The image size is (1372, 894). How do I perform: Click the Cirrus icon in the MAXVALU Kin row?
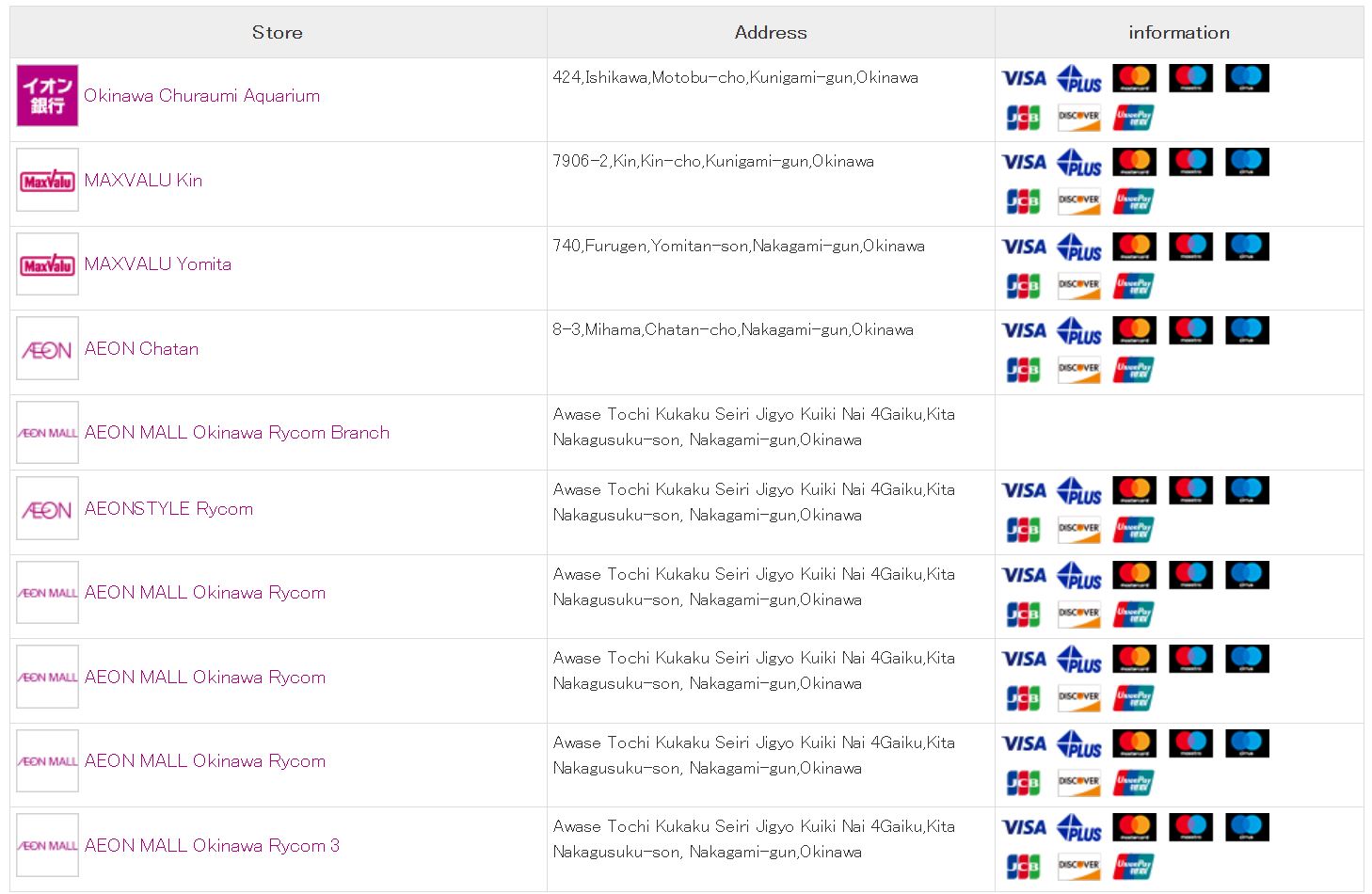1247,162
